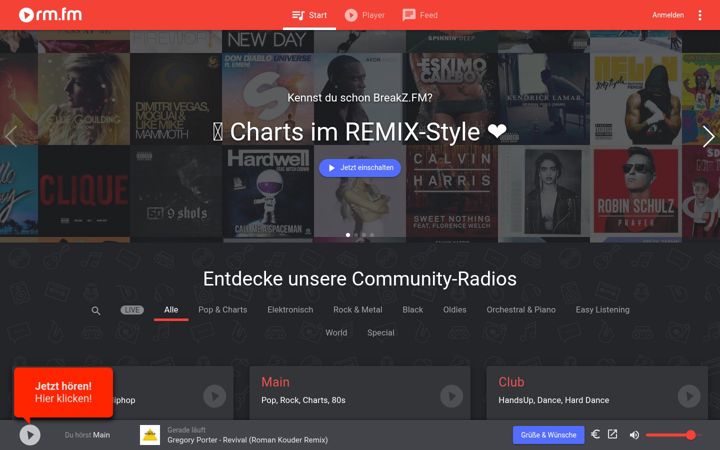Viewport: 720px width, 450px height.
Task: Select the Alle category tab
Action: 171,310
